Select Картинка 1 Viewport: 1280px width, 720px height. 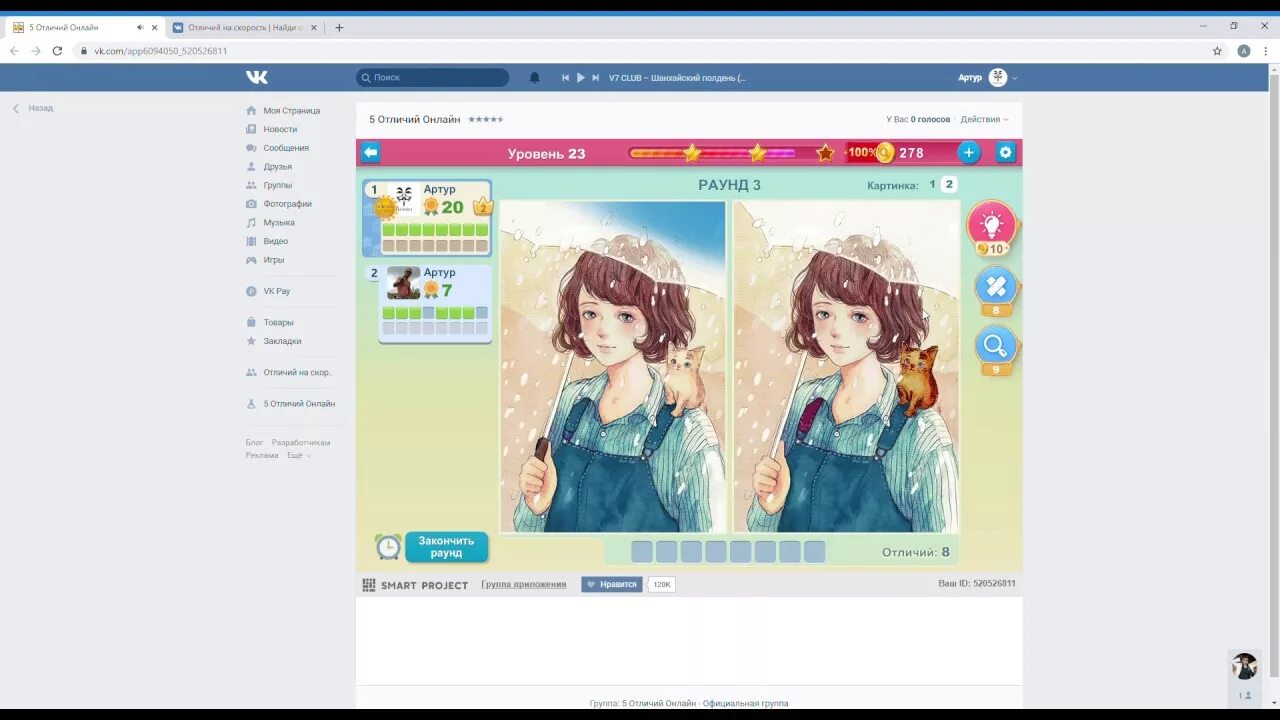[932, 184]
